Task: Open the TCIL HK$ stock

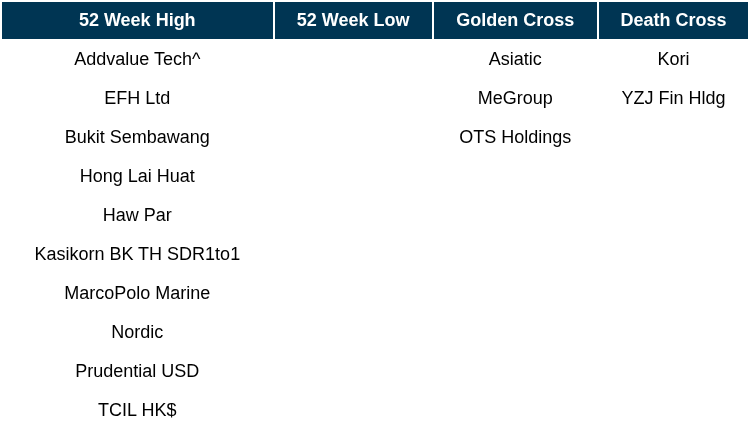Action: click(137, 410)
